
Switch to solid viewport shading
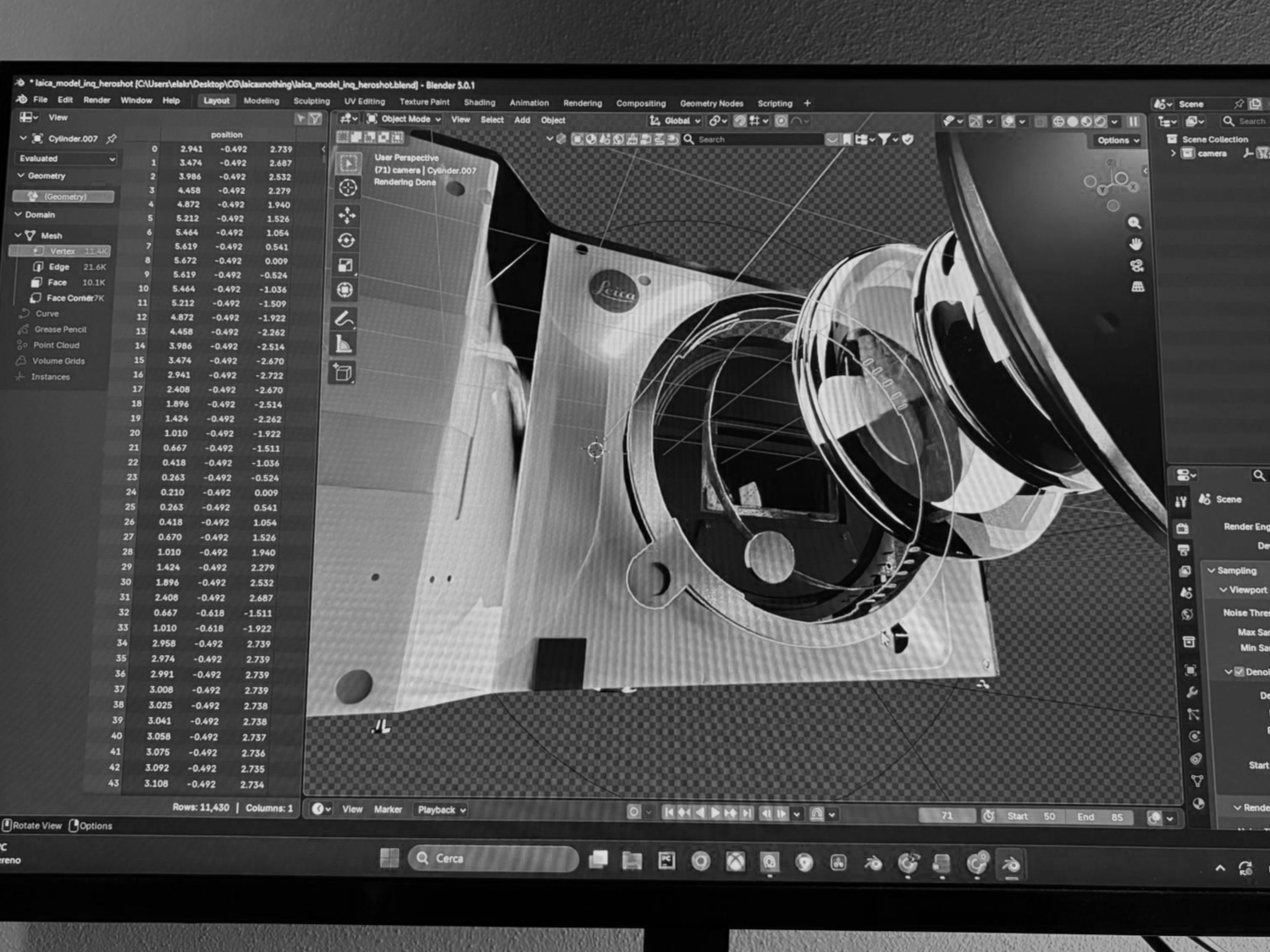[x=1073, y=122]
